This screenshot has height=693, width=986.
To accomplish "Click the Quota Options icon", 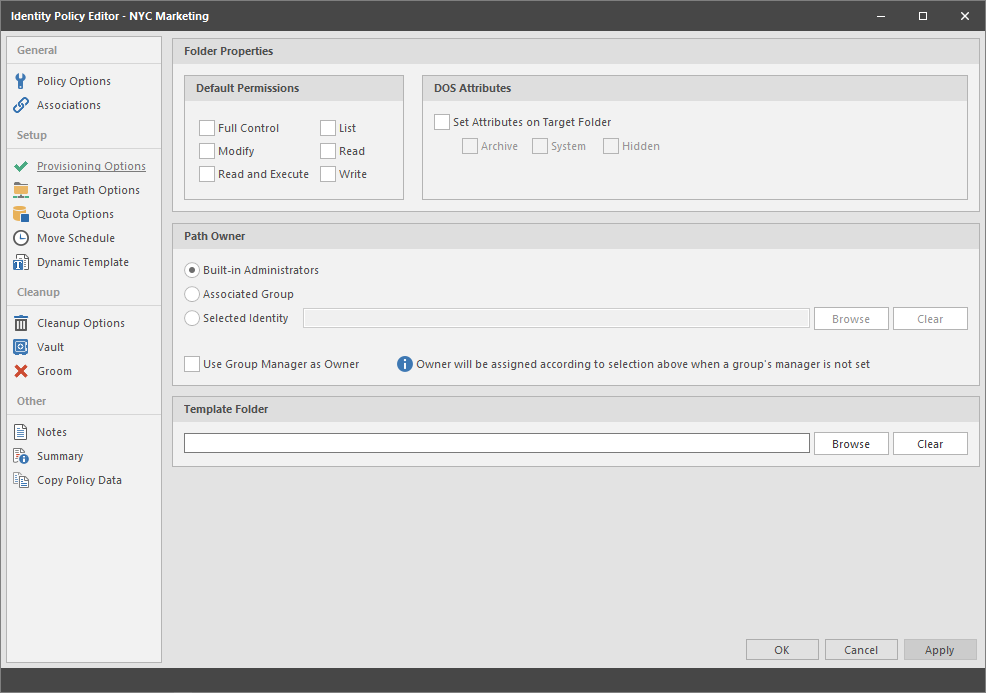I will pos(21,214).
